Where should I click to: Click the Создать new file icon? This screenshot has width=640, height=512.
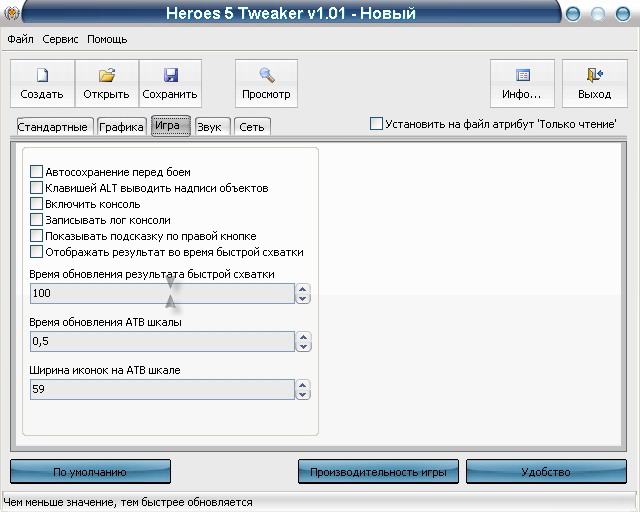click(42, 75)
